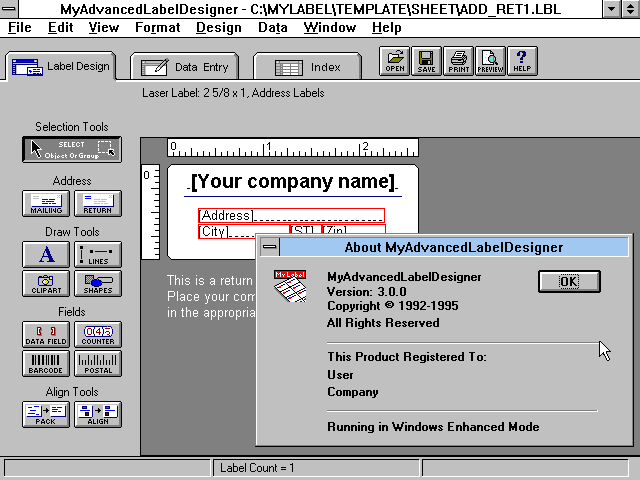Click the Save floppy disk icon
The image size is (640, 480).
tap(426, 61)
